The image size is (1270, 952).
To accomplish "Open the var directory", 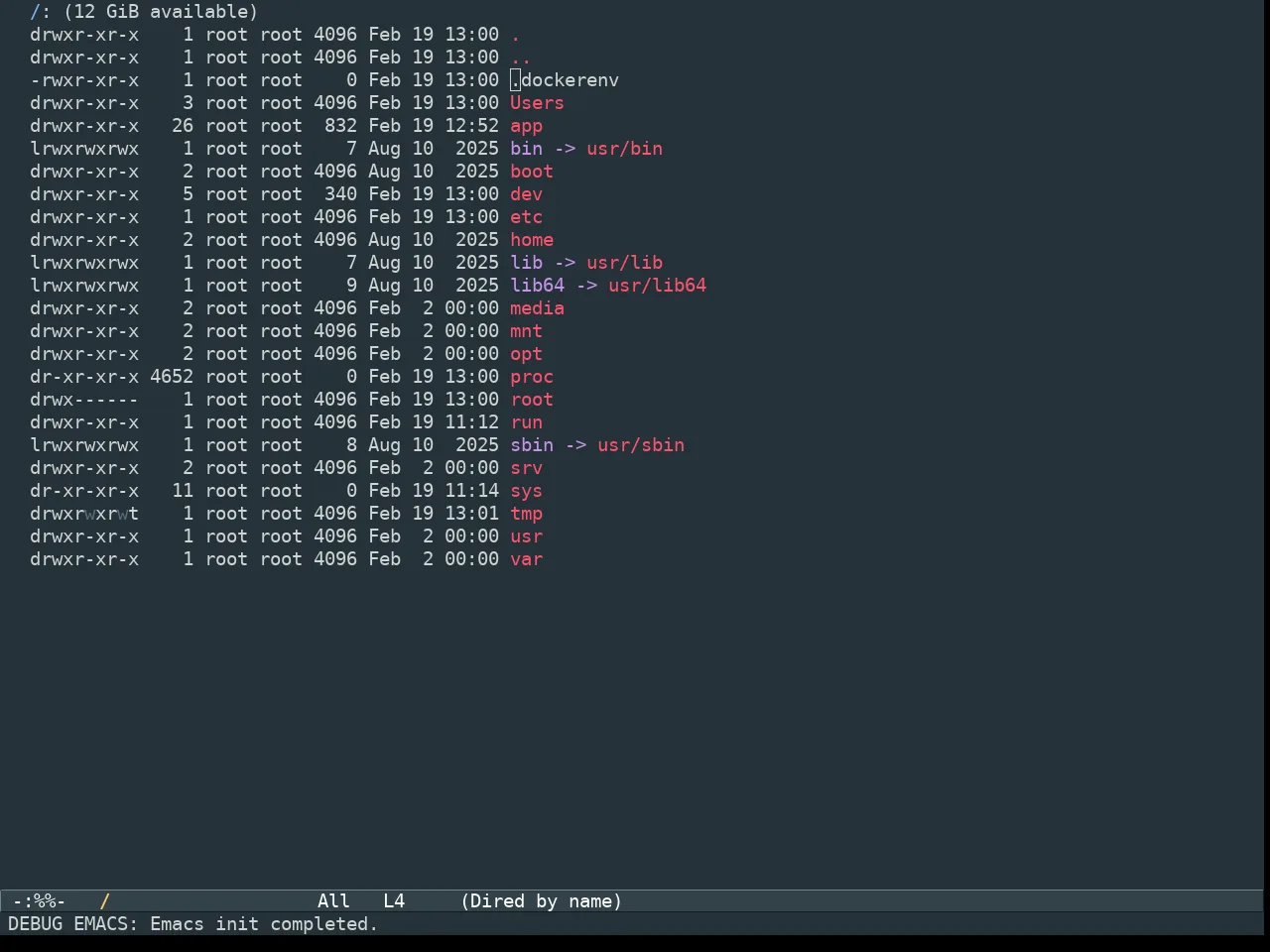I will click(x=526, y=559).
